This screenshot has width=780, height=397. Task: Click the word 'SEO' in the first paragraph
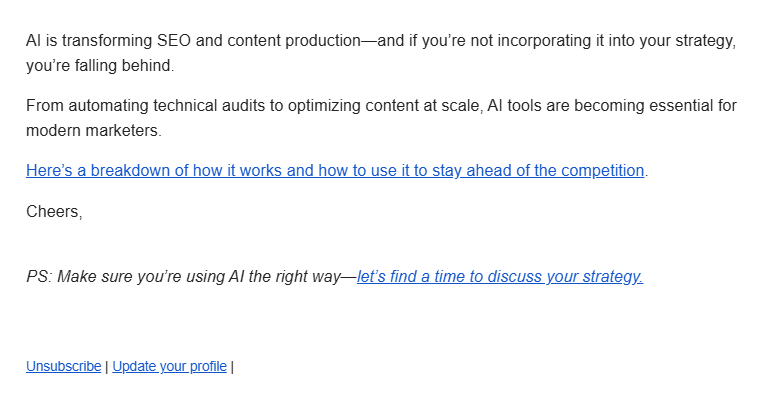point(174,40)
